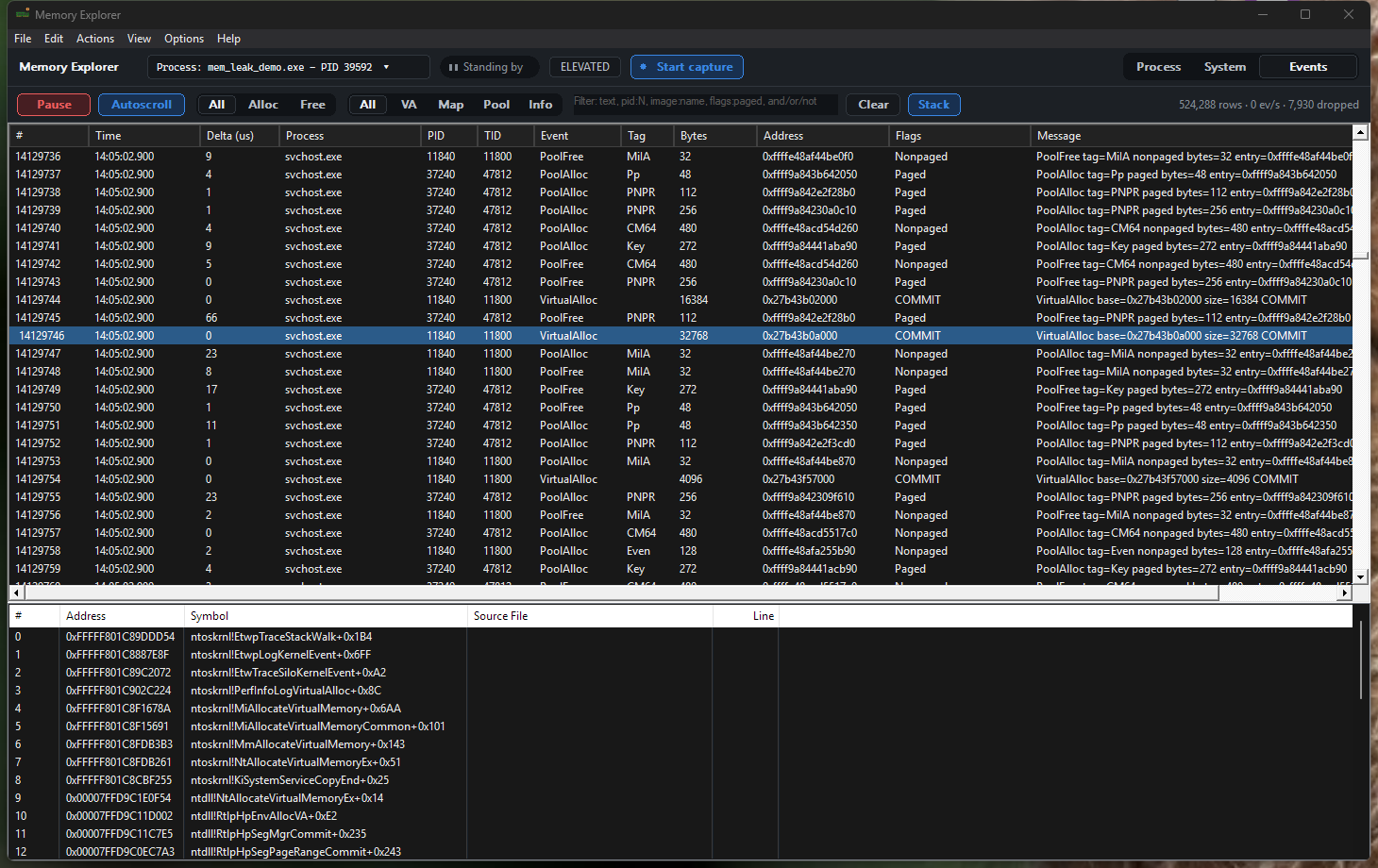Image resolution: width=1378 pixels, height=868 pixels.
Task: Switch to the System tab
Action: click(1224, 67)
